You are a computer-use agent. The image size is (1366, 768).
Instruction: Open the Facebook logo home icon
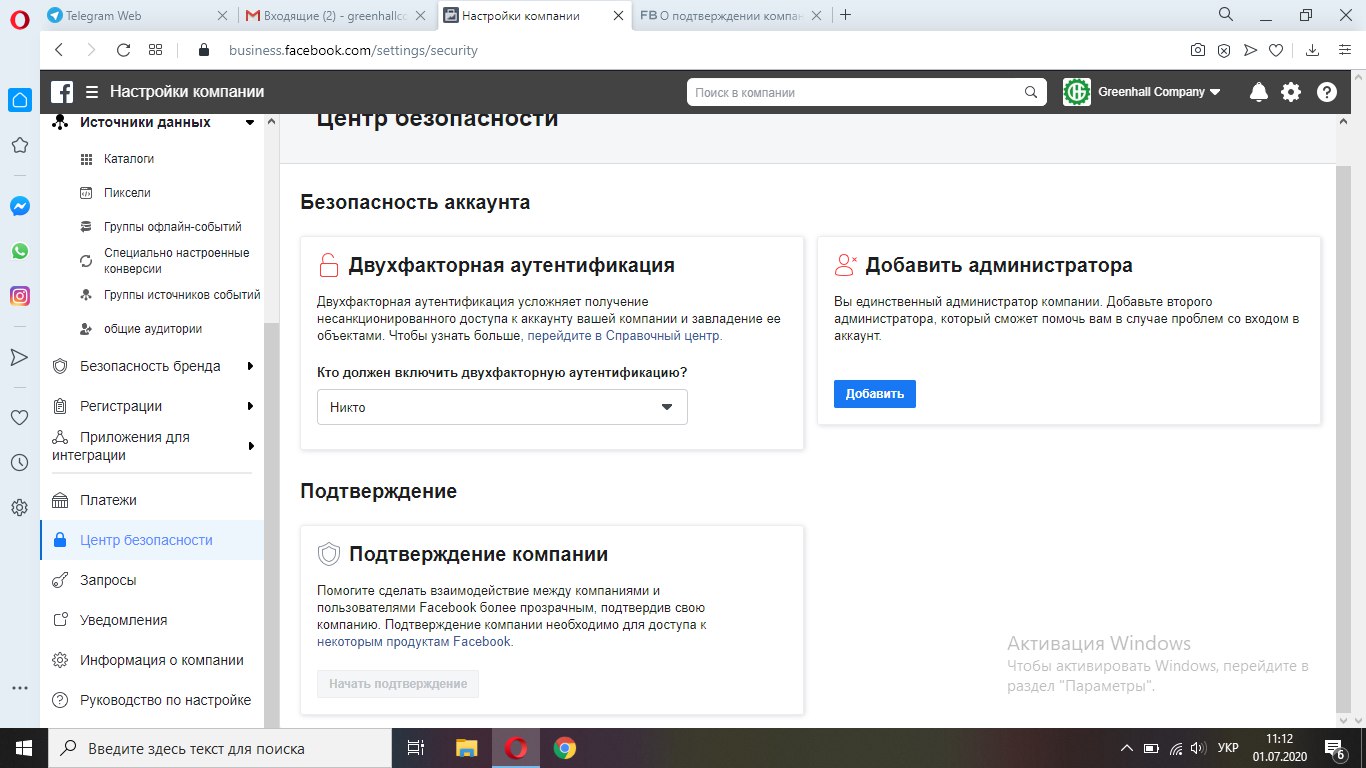coord(62,92)
